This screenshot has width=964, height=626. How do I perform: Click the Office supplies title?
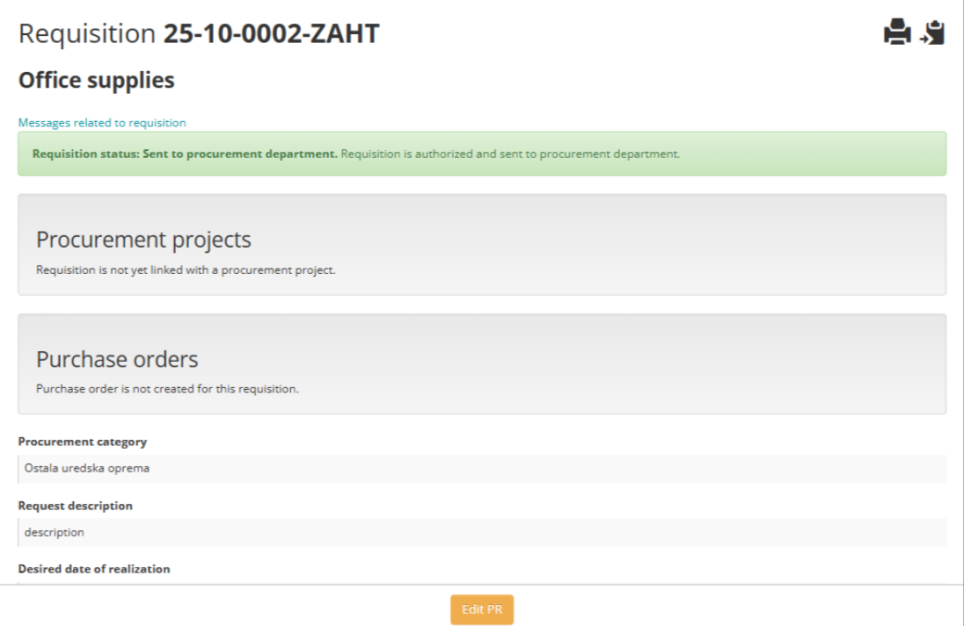coord(96,80)
